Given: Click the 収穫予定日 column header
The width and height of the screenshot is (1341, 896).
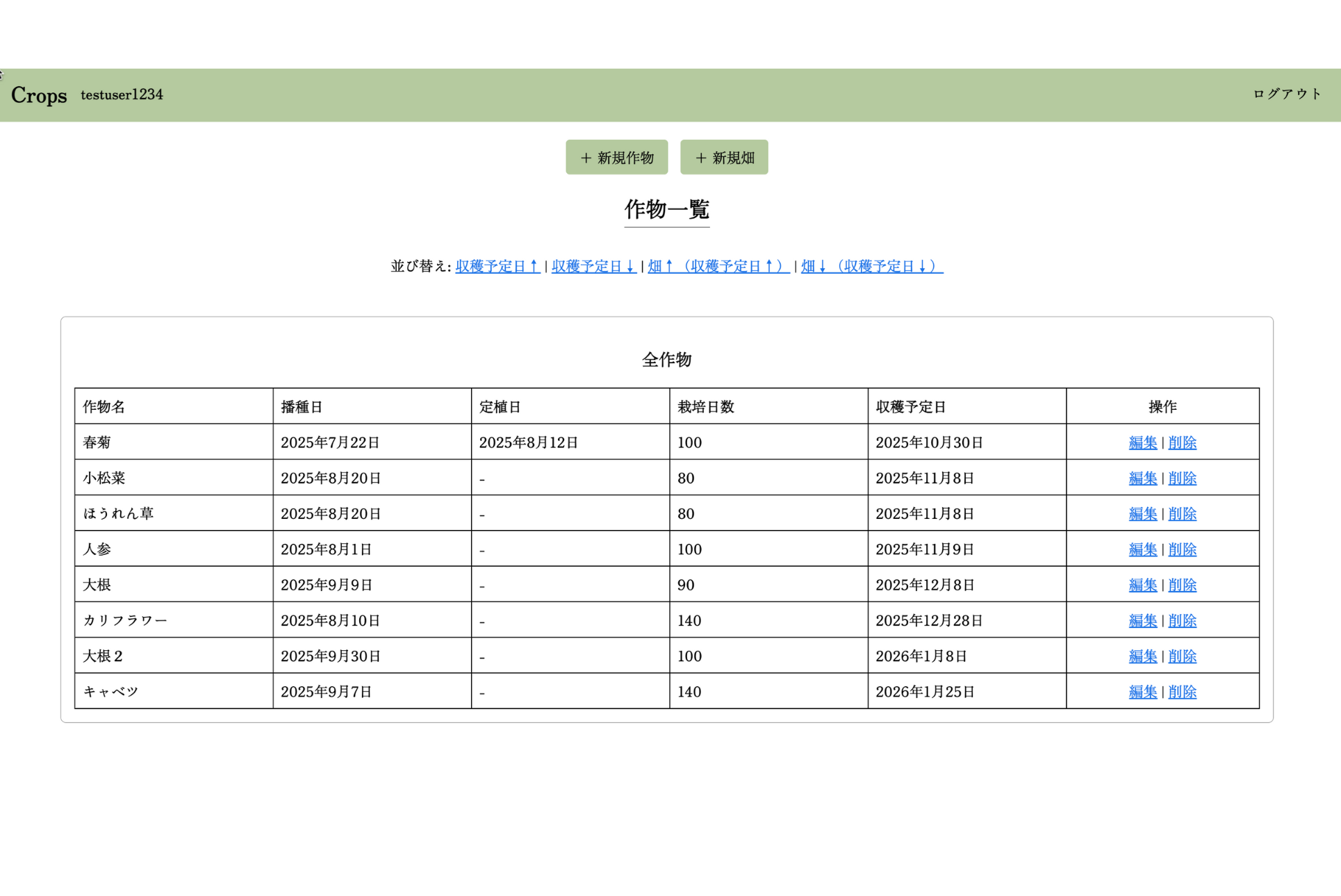Looking at the screenshot, I should click(x=910, y=407).
